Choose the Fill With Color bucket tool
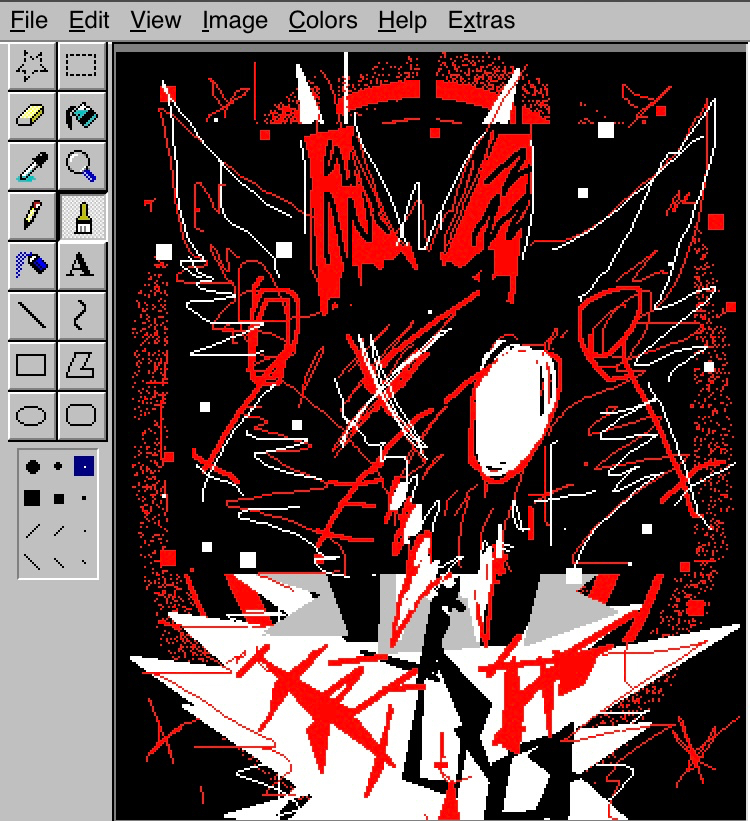 (82, 116)
